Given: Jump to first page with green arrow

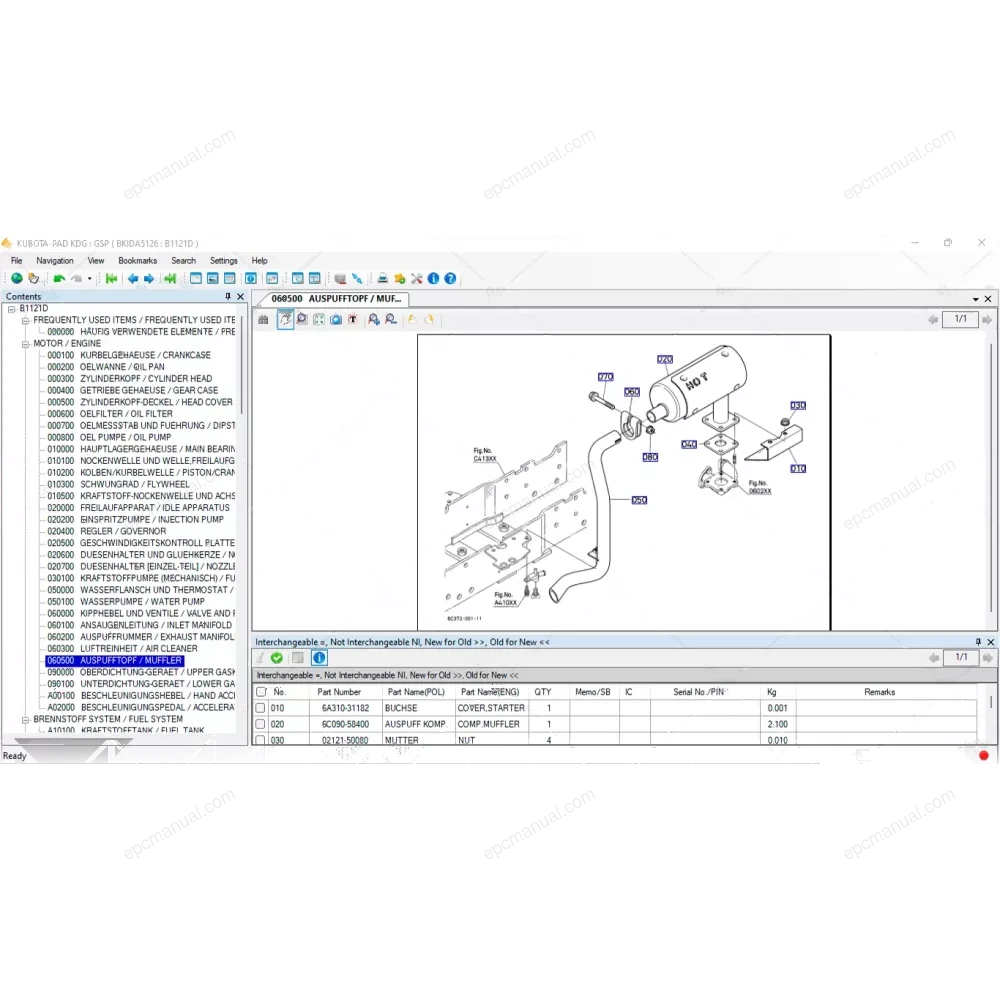Looking at the screenshot, I should (112, 279).
